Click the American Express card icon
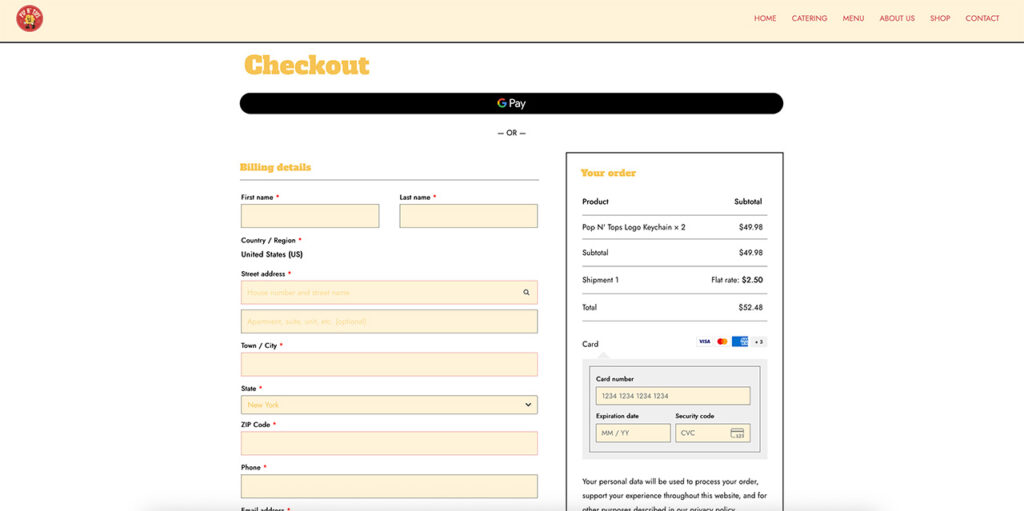The height and width of the screenshot is (511, 1024). click(x=740, y=342)
